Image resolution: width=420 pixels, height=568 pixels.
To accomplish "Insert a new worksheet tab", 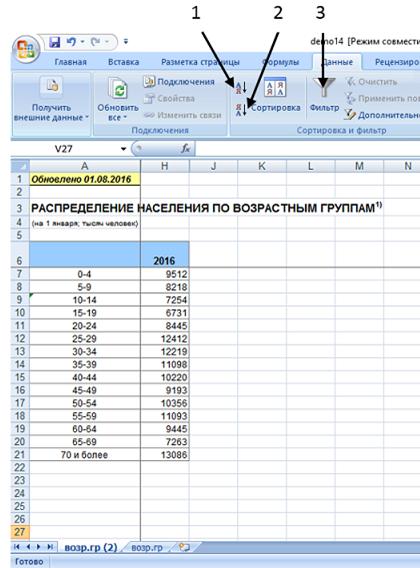I will 184,547.
